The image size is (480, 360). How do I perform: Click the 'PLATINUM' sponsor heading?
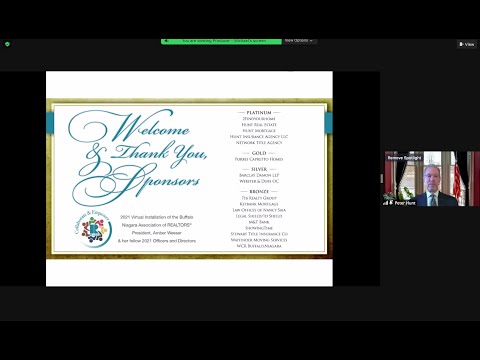coord(259,113)
